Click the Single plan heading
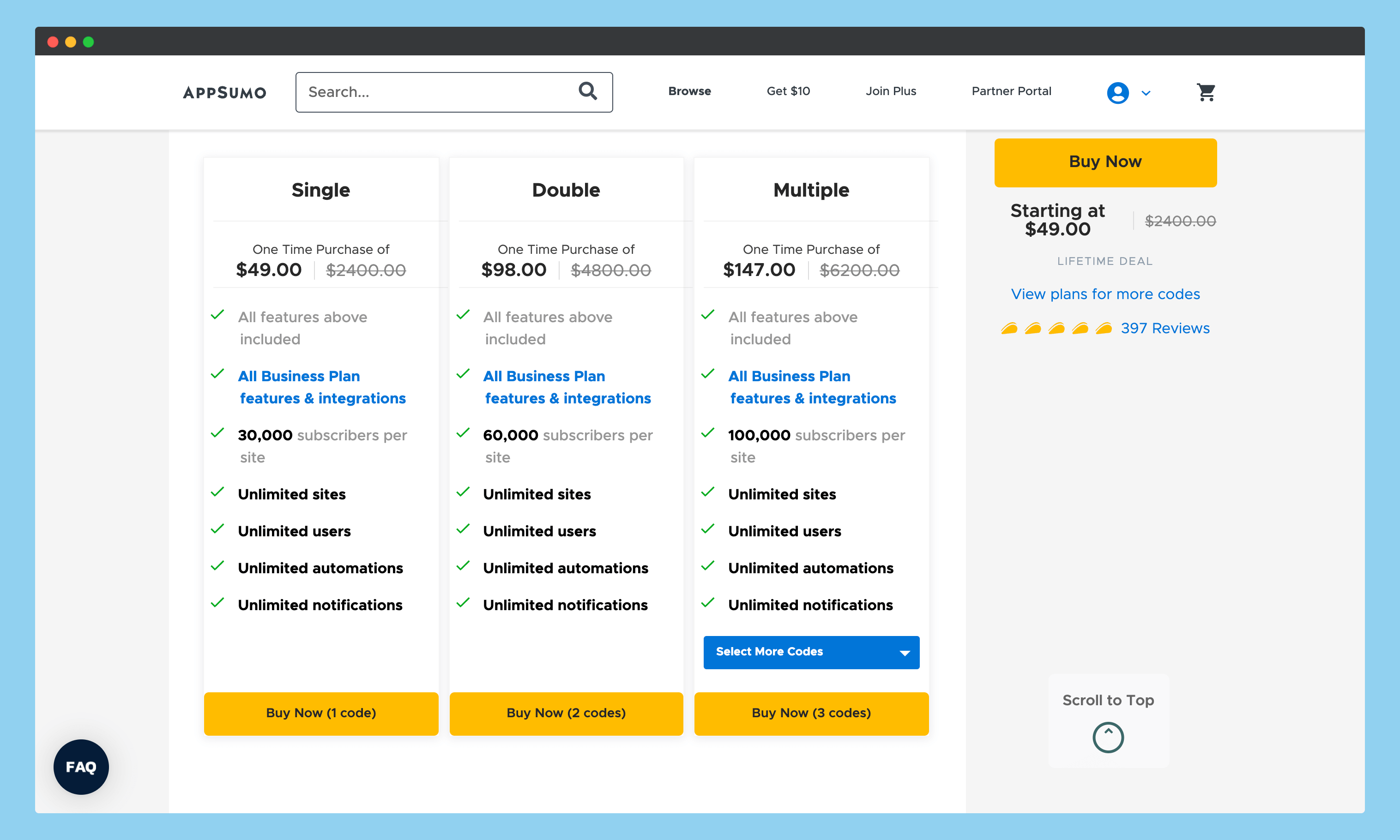1400x840 pixels. click(x=320, y=190)
